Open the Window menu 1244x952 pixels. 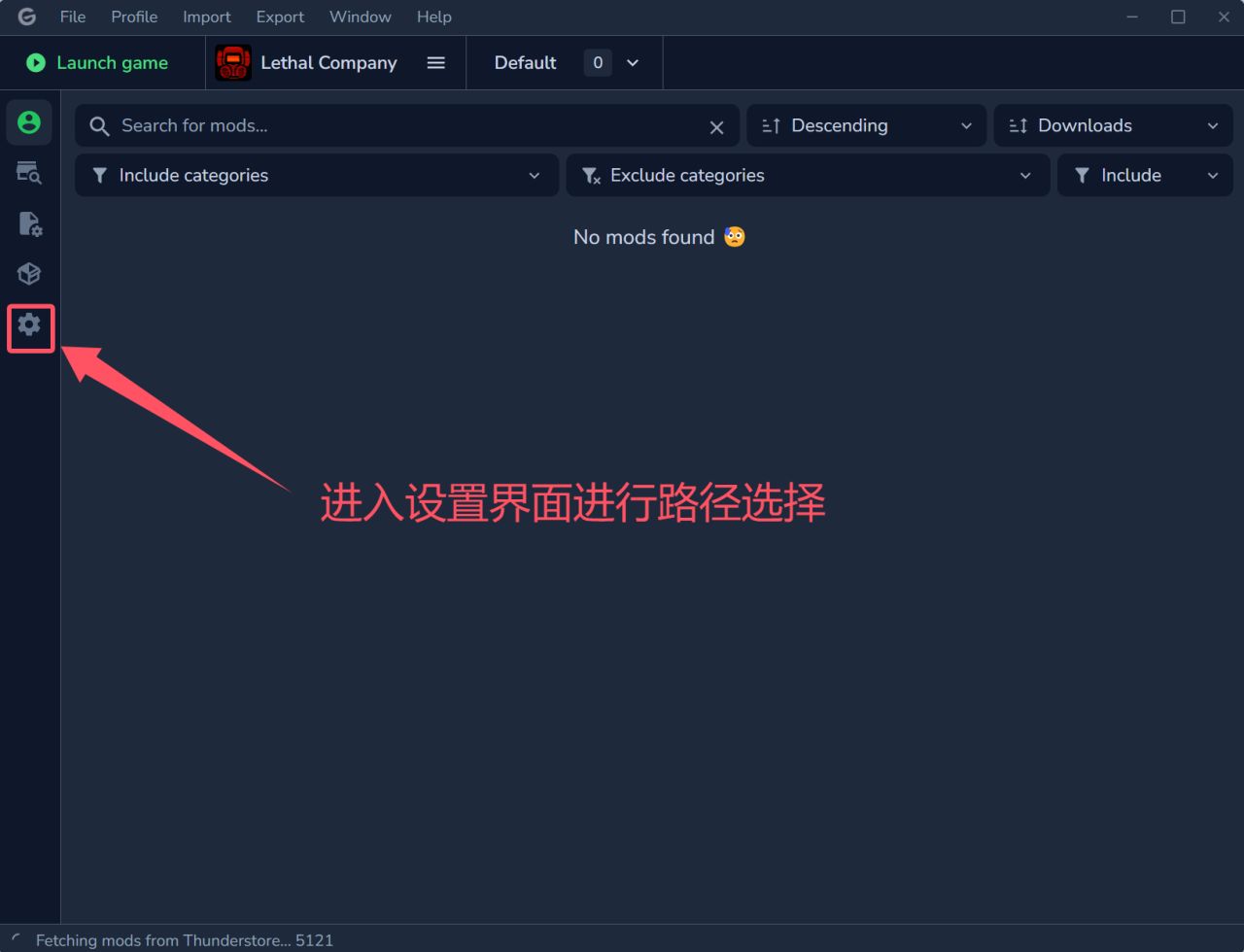tap(361, 17)
